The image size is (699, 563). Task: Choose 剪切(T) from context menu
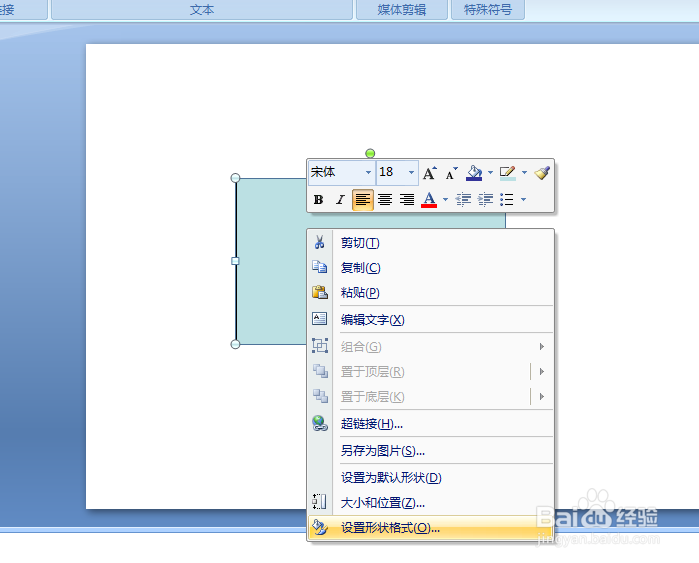430,243
